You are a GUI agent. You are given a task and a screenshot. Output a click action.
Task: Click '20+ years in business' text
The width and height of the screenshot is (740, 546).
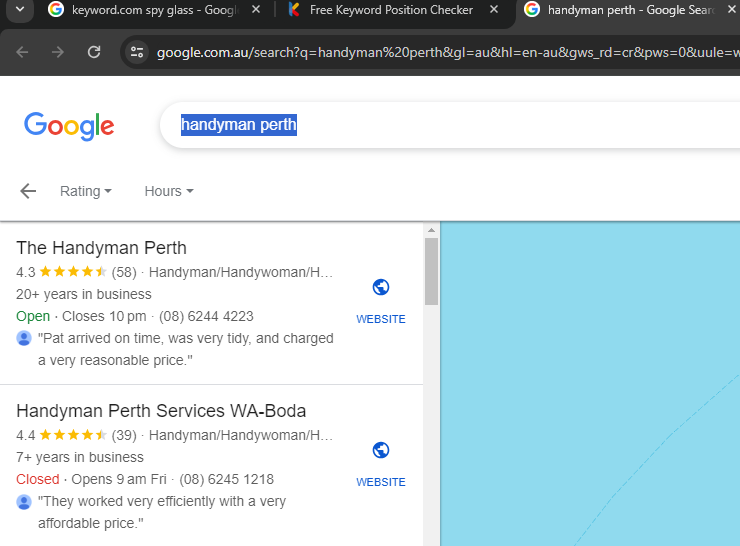[x=84, y=294]
